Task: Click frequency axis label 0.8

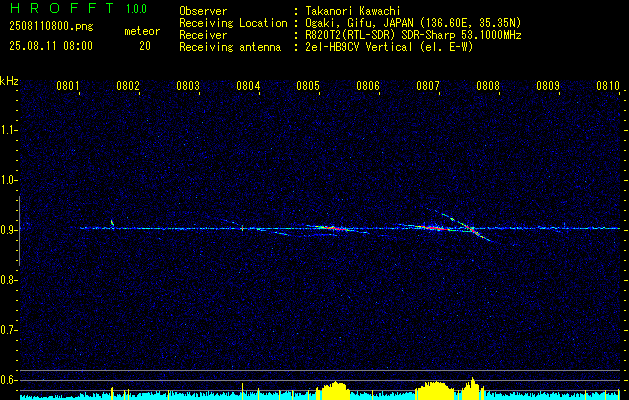Action: point(7,280)
